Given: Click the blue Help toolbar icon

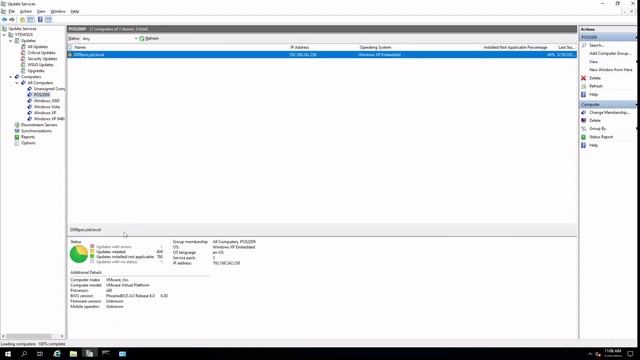Looking at the screenshot, I should pyautogui.click(x=40, y=20).
